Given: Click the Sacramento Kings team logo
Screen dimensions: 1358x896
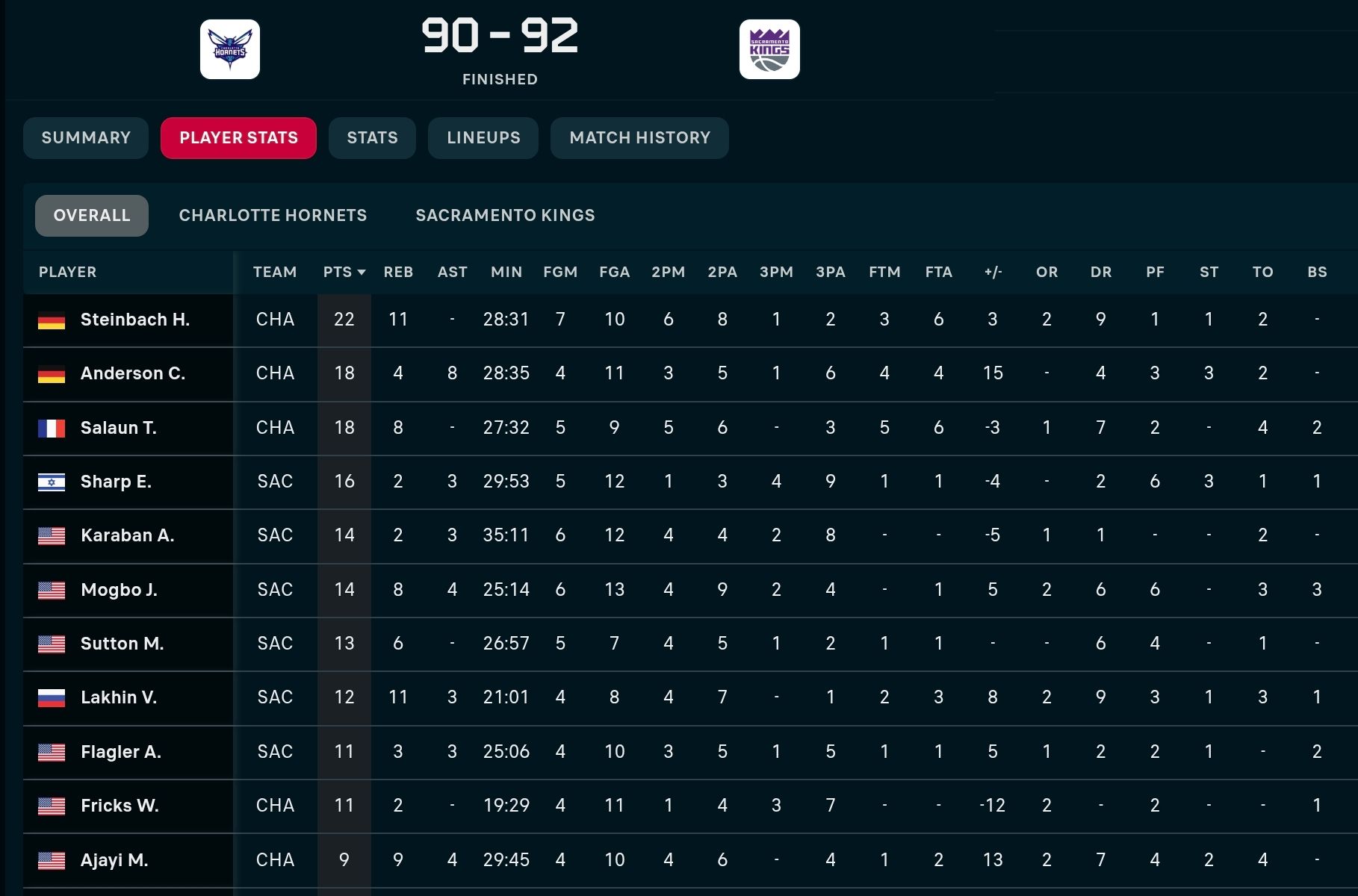Looking at the screenshot, I should tap(769, 49).
